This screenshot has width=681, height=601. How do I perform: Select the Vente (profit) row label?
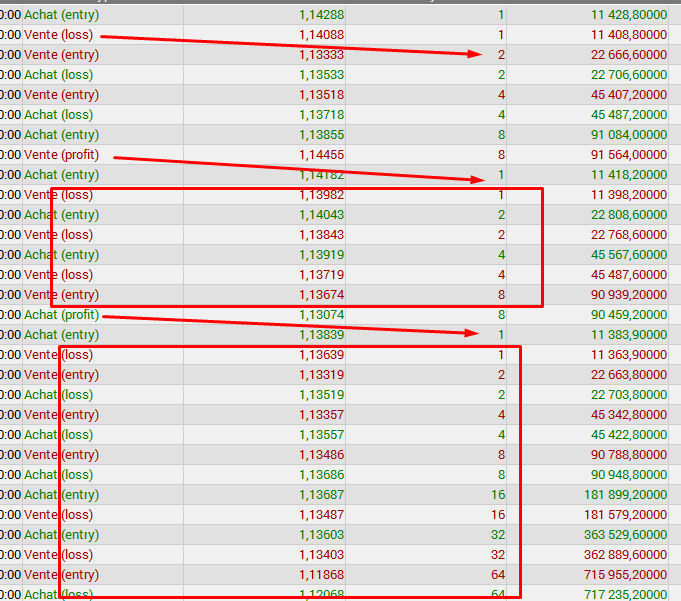coord(61,155)
